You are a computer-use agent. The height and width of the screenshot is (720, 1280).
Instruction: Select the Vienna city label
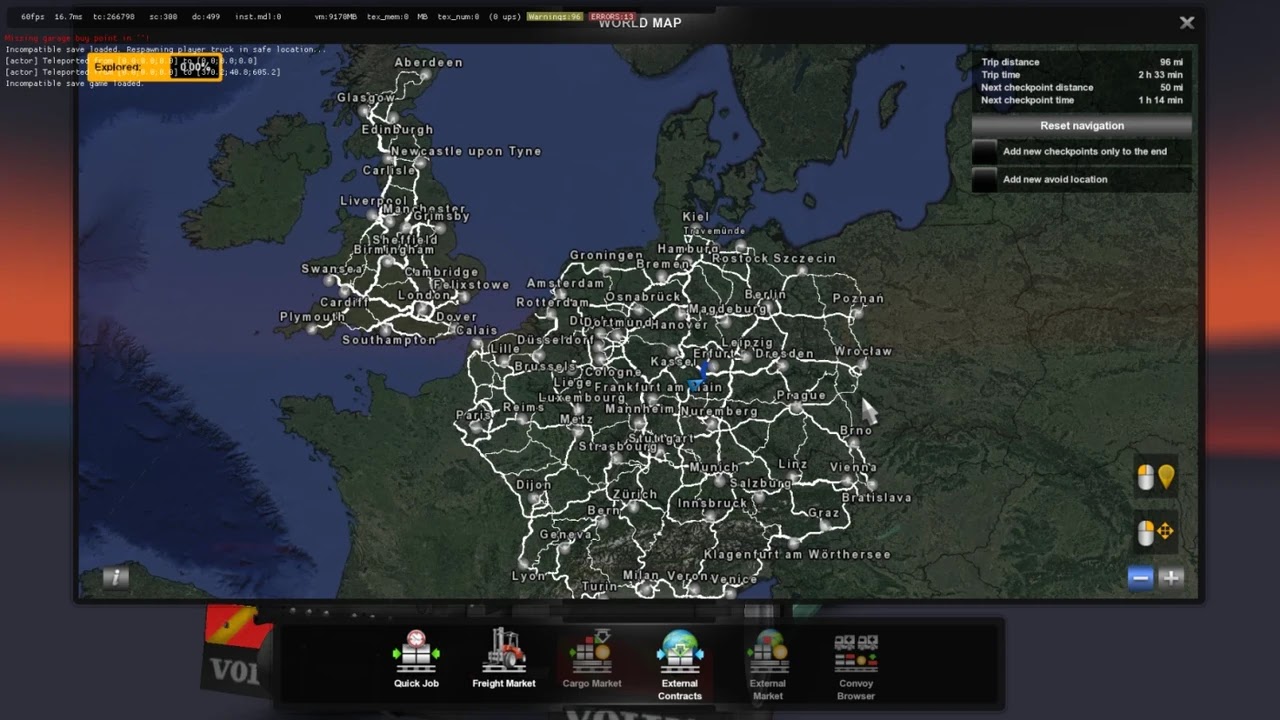(853, 467)
